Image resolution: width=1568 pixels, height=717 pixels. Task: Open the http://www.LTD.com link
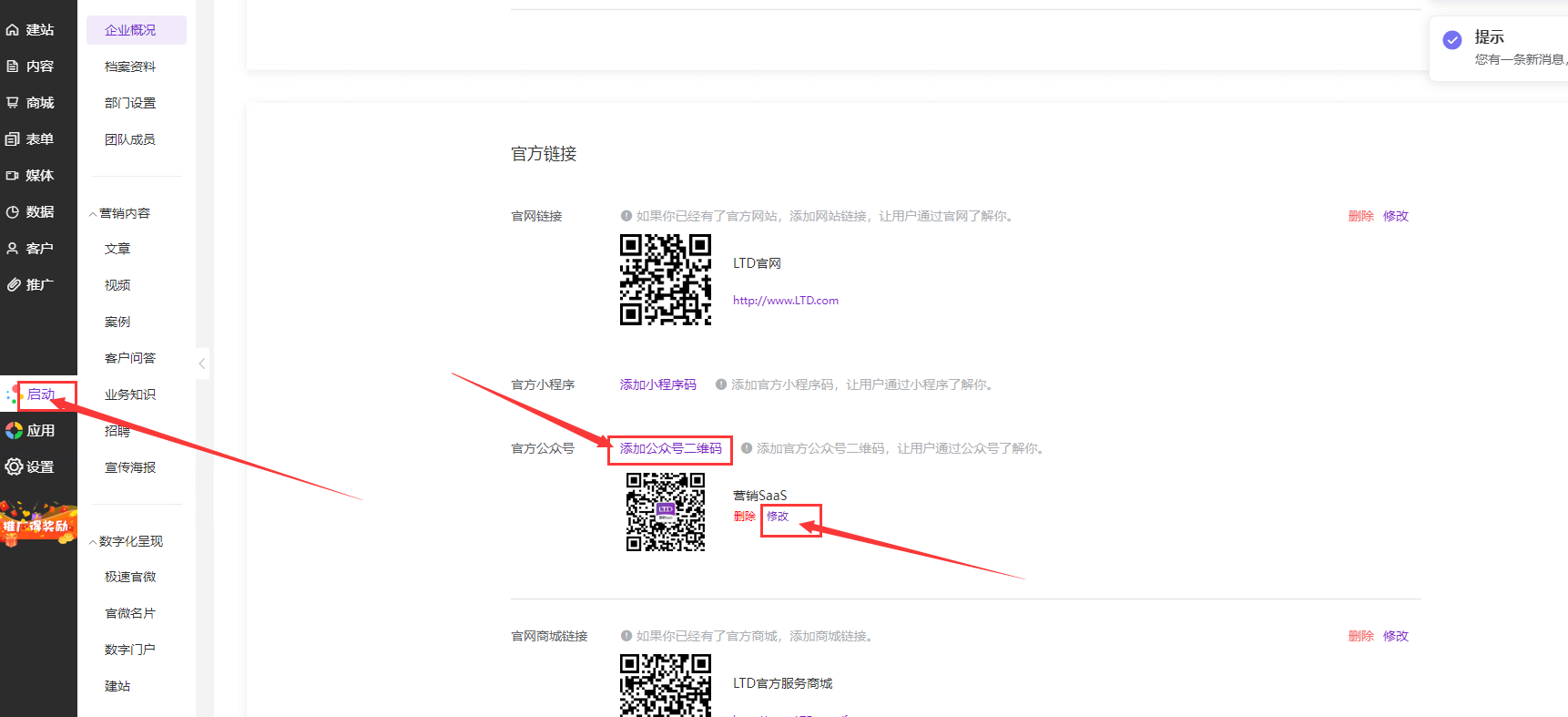[x=786, y=301]
